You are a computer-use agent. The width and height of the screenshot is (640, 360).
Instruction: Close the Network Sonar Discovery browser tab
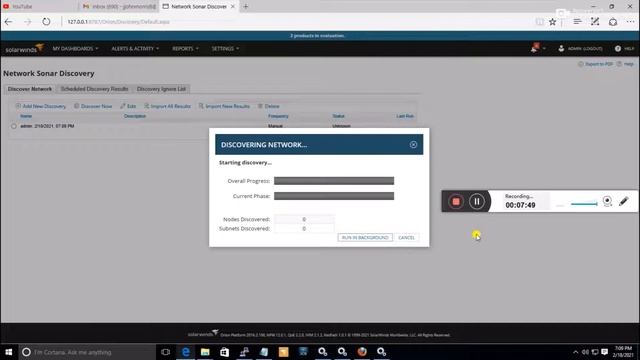click(x=233, y=7)
